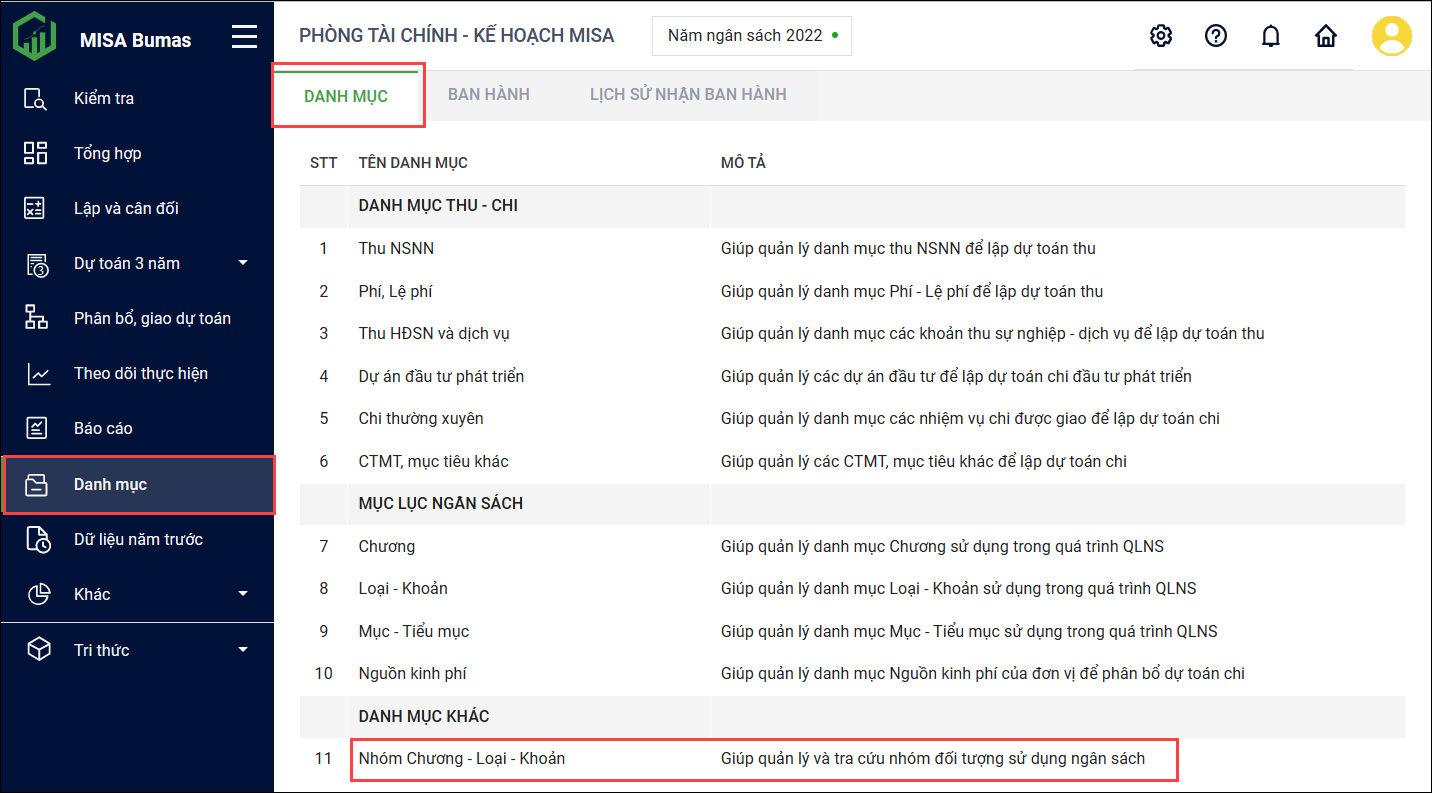This screenshot has width=1432, height=793.
Task: Expand the Tri thức sidebar menu
Action: click(242, 650)
